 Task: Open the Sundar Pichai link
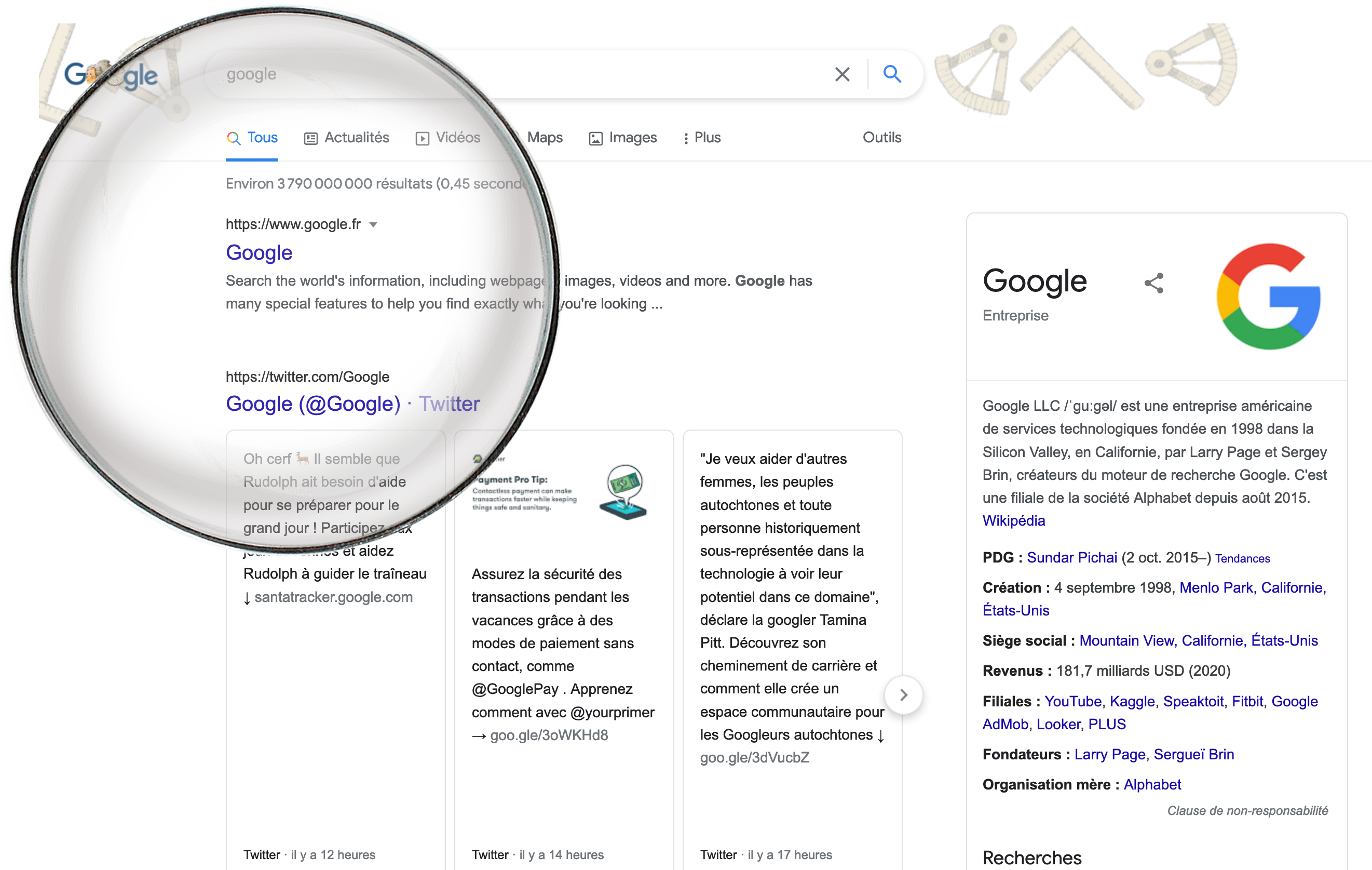(x=1072, y=557)
